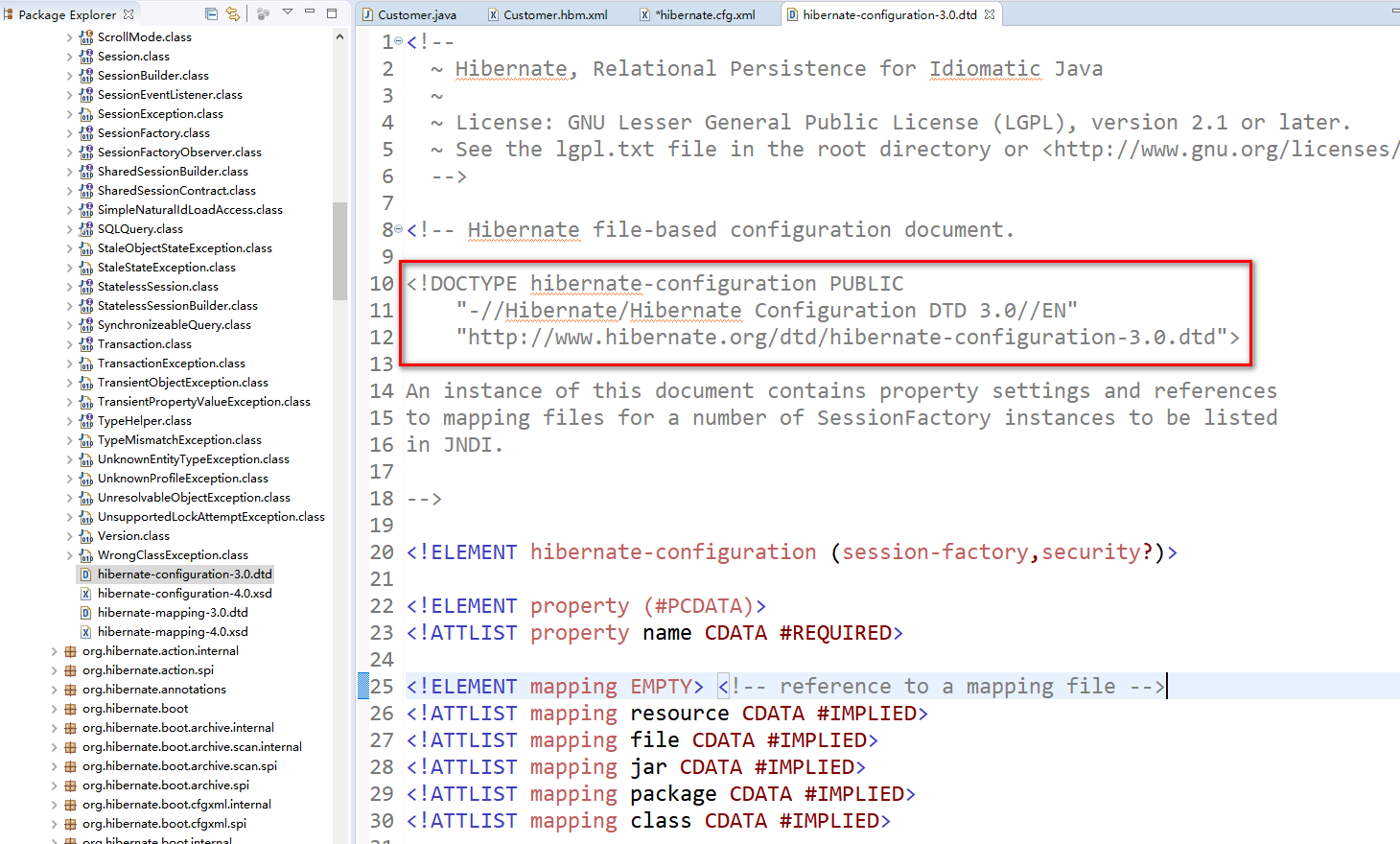This screenshot has width=1400, height=844.
Task: Open the focus on active task icon
Action: 263,13
